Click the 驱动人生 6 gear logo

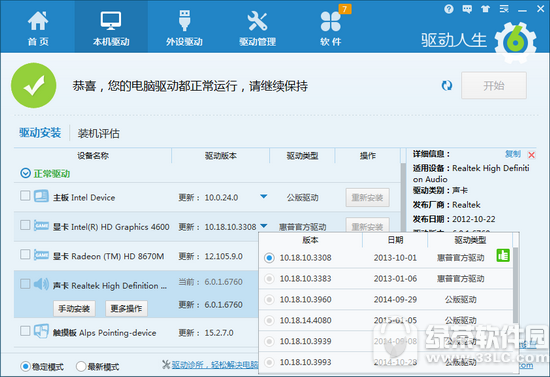(x=516, y=42)
